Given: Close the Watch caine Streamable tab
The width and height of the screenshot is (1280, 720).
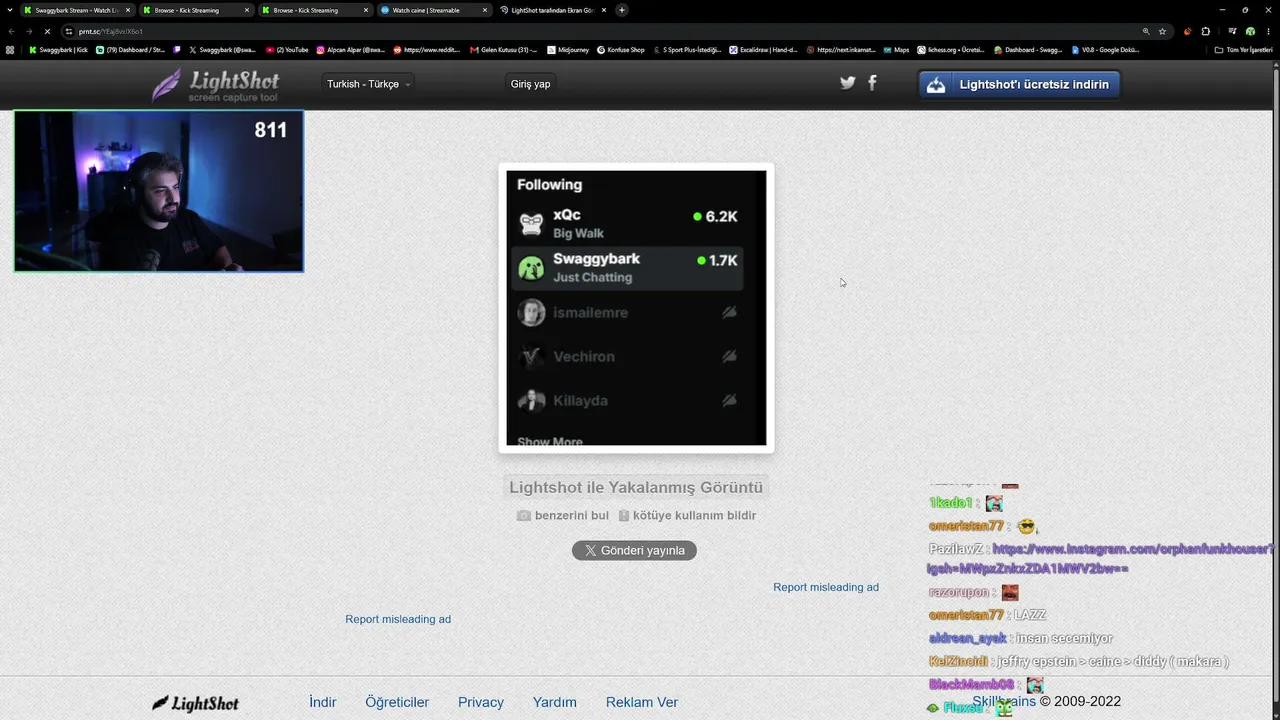Looking at the screenshot, I should pyautogui.click(x=486, y=10).
